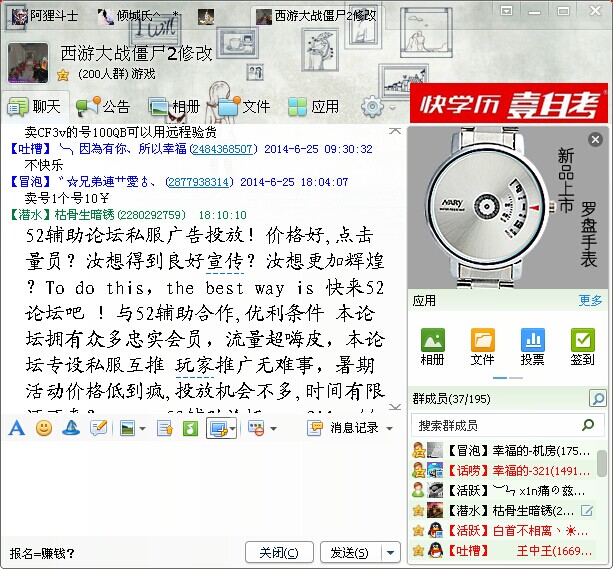Open the QQ number link 2484368507
This screenshot has height=569, width=613.
pos(222,149)
